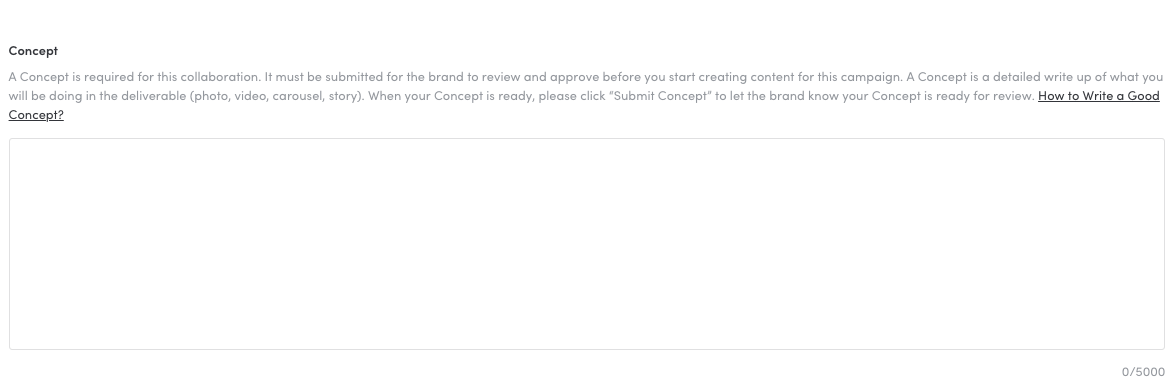Select the Concept section heading
The height and width of the screenshot is (388, 1175).
(33, 51)
